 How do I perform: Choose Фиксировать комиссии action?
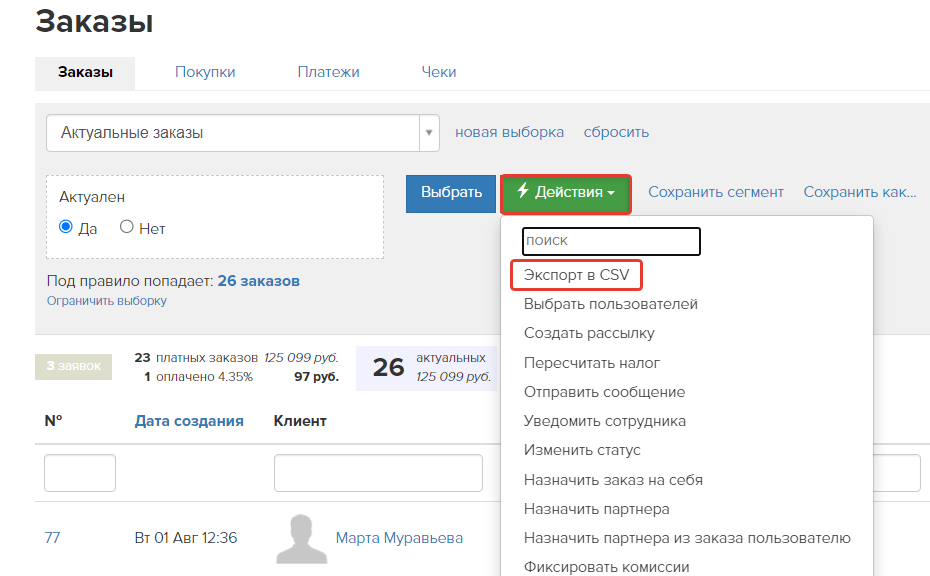point(606,567)
